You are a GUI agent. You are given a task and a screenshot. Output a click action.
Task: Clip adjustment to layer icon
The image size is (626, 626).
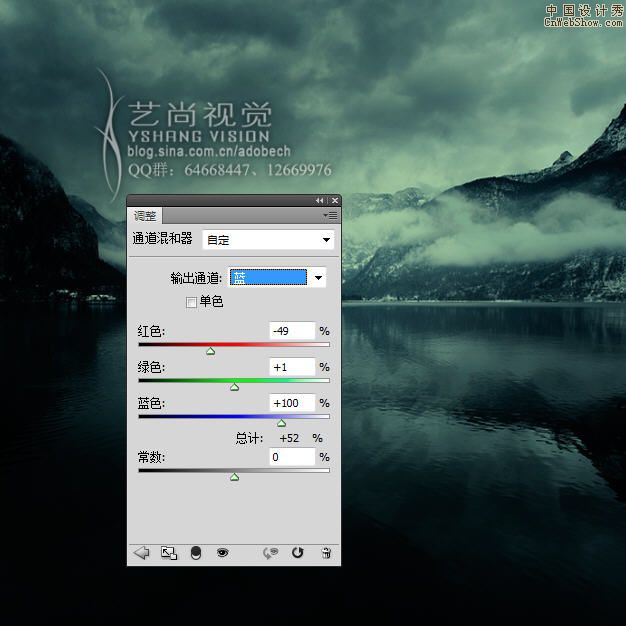[x=196, y=553]
